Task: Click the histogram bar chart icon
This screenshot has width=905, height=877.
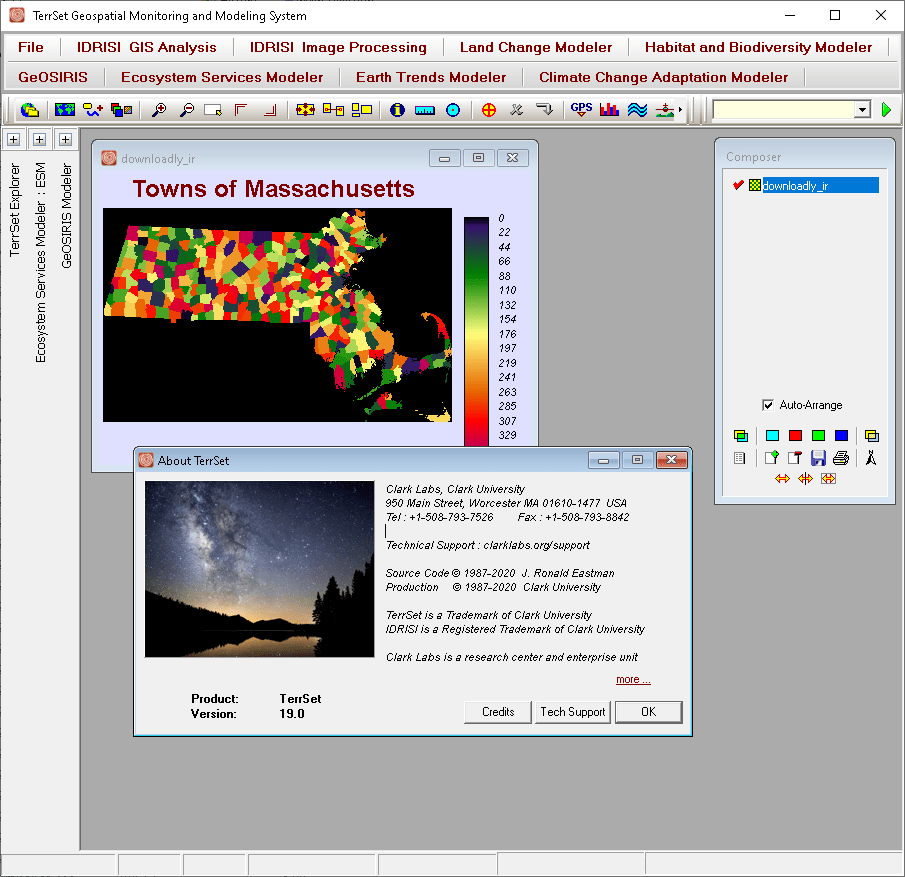Action: (609, 110)
